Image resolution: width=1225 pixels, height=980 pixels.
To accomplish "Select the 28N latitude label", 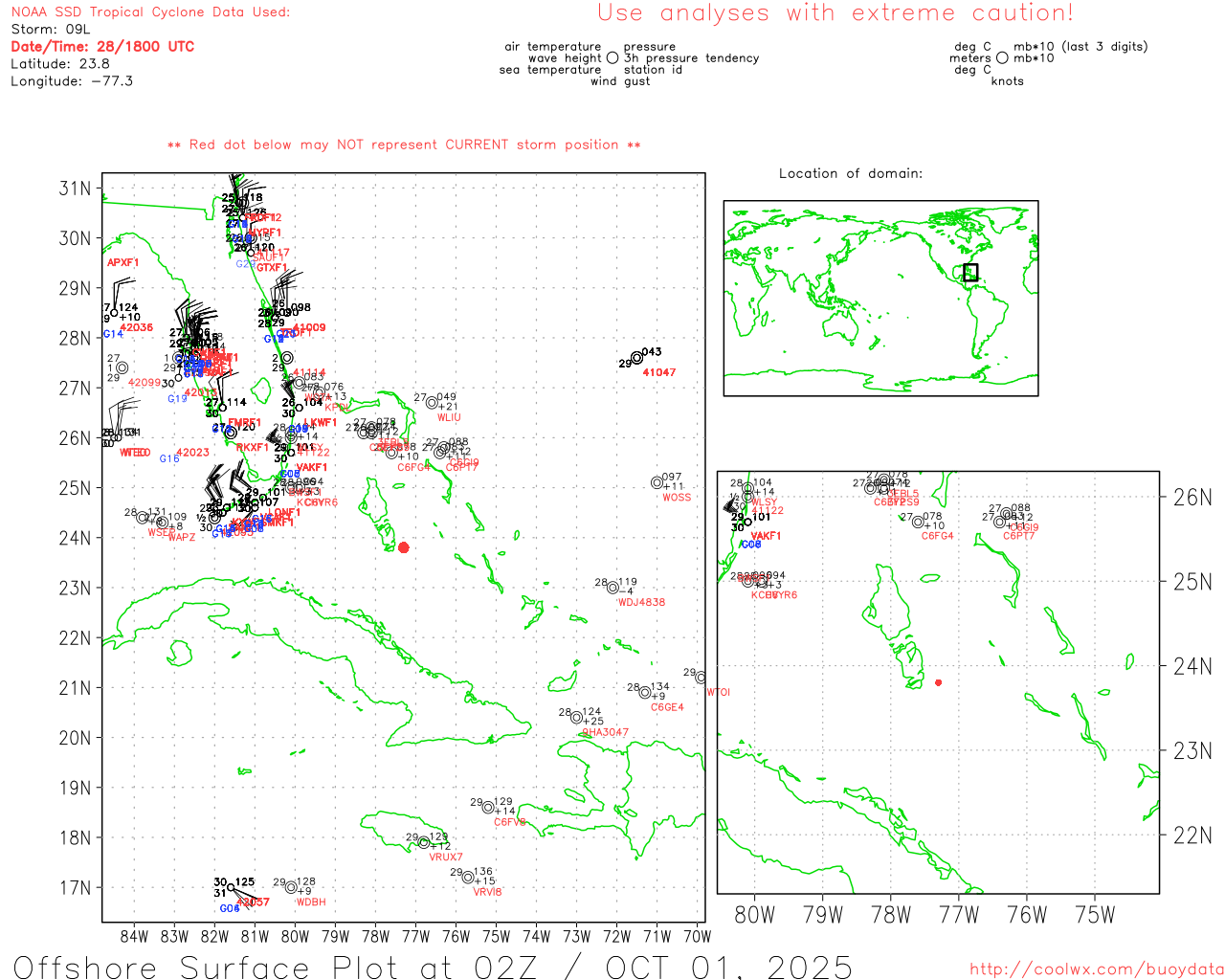I will 75,338.
